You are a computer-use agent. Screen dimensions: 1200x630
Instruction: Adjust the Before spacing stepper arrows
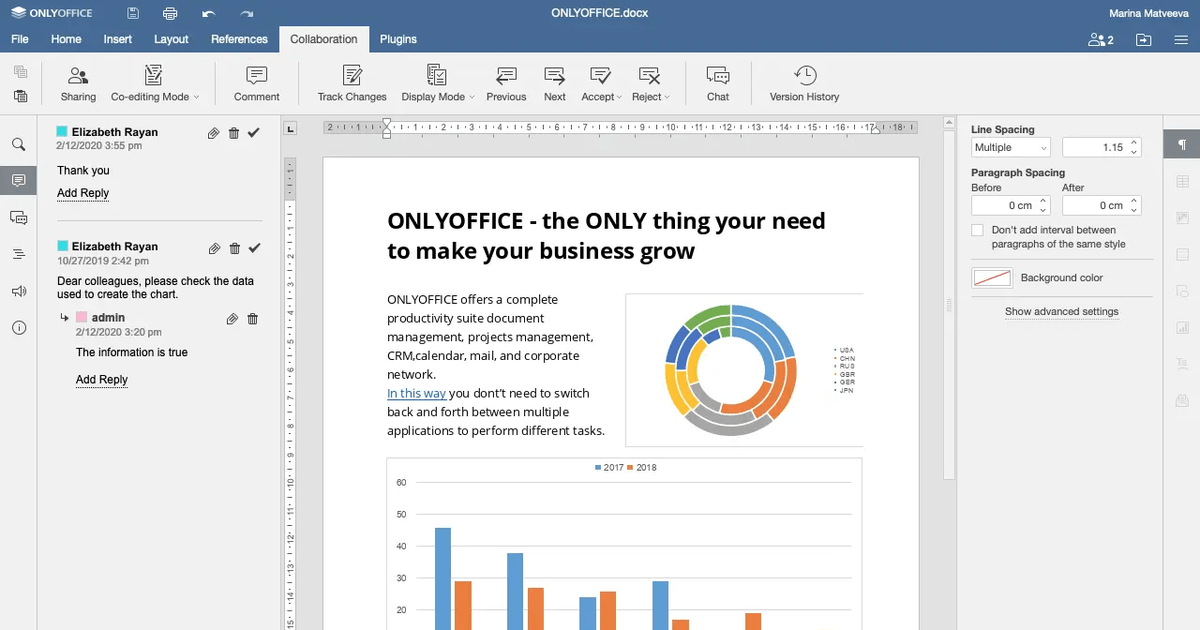(1044, 205)
